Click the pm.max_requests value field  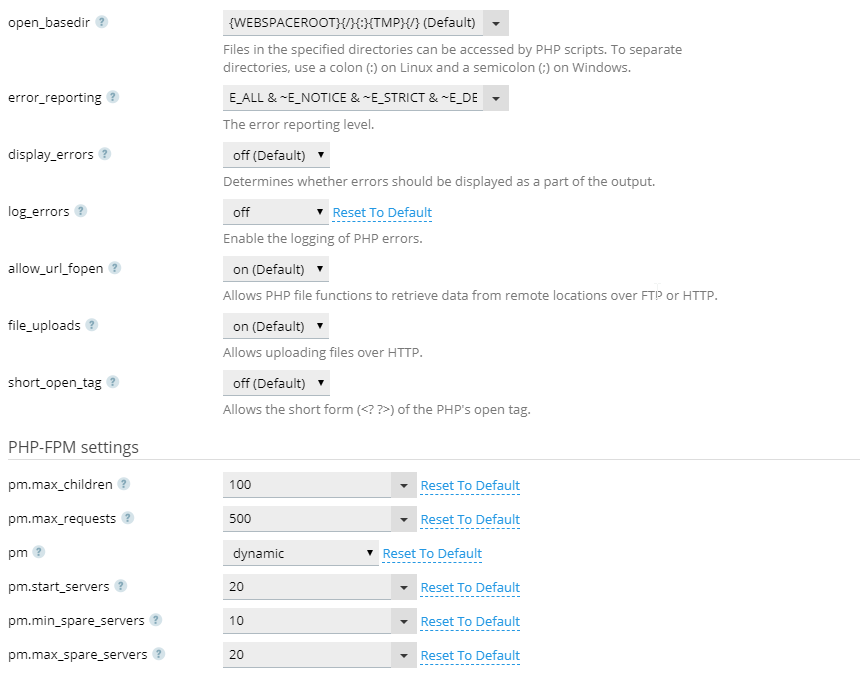[x=306, y=519]
